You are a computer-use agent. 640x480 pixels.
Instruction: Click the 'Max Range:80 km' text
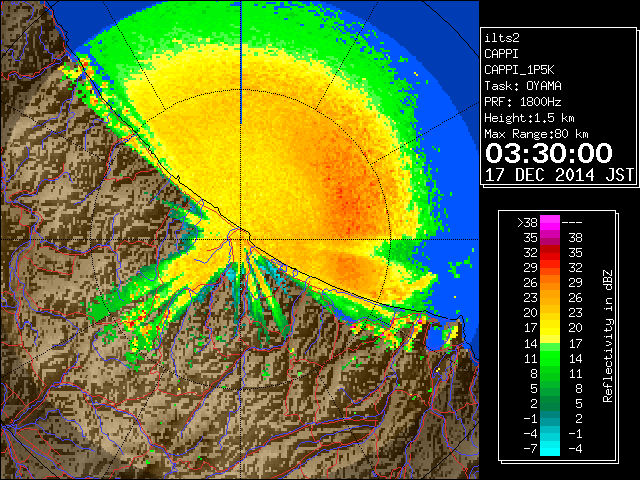pos(536,134)
